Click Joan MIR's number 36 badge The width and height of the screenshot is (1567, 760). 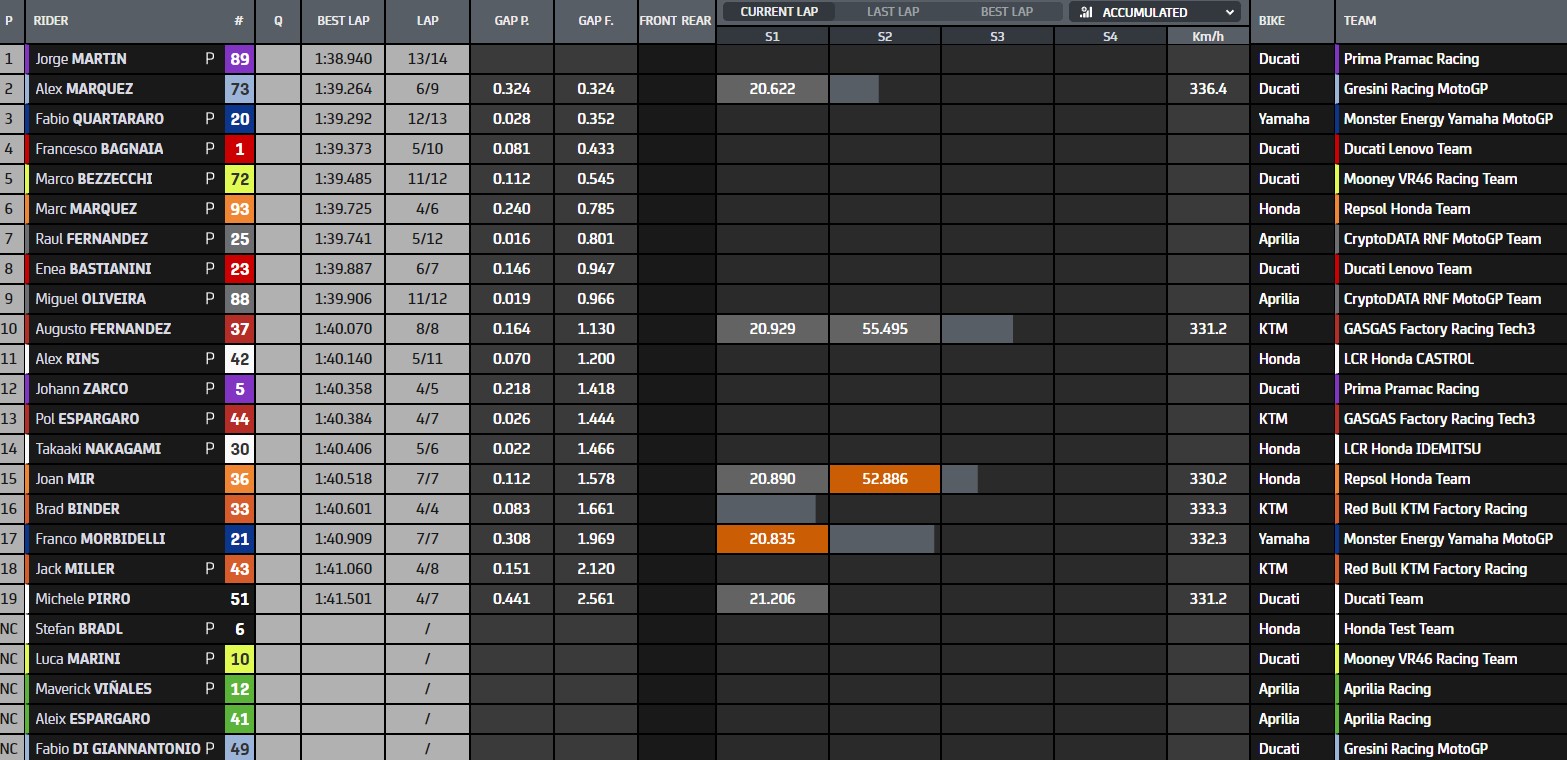tap(240, 479)
